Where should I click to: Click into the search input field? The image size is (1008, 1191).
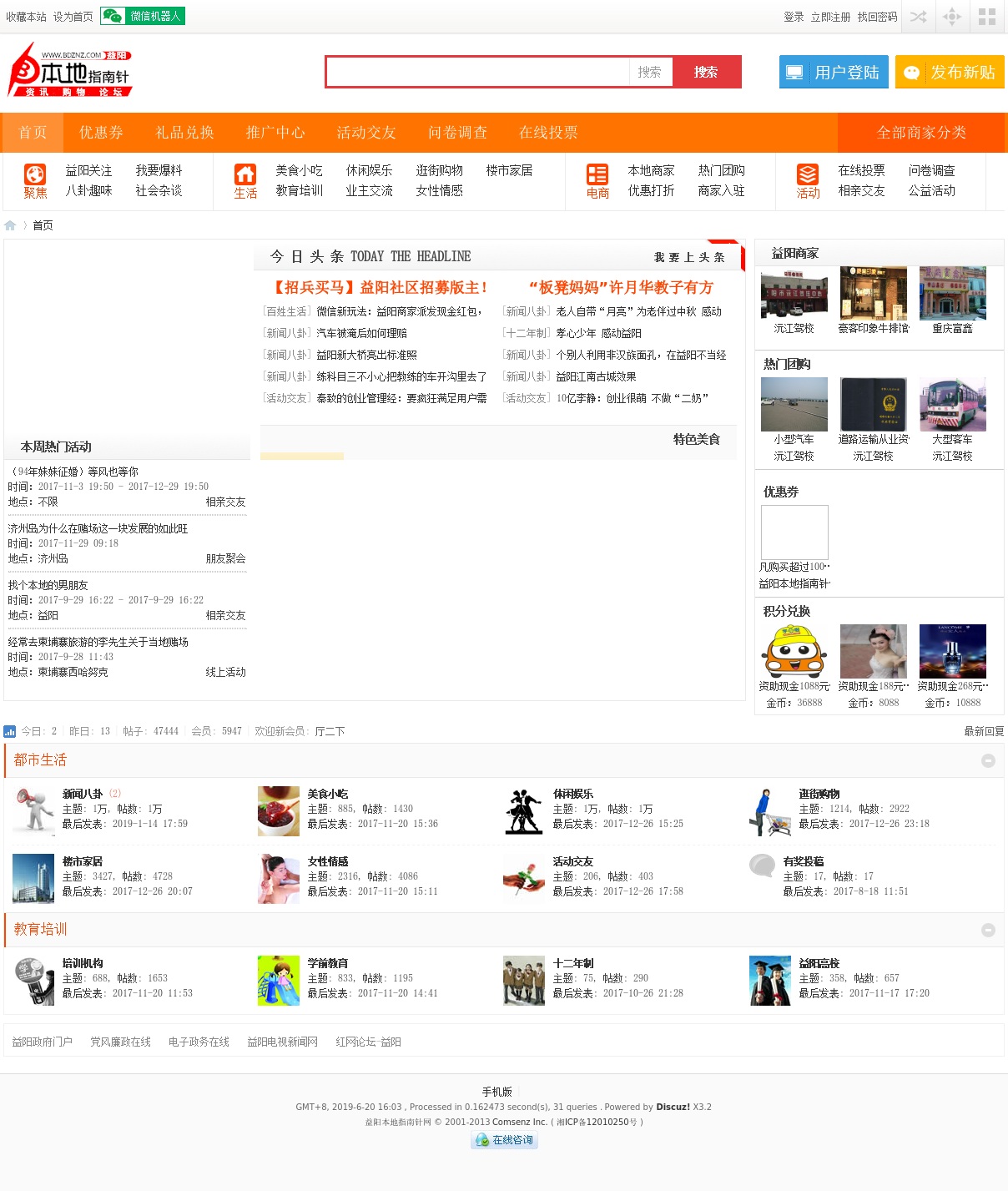(477, 73)
